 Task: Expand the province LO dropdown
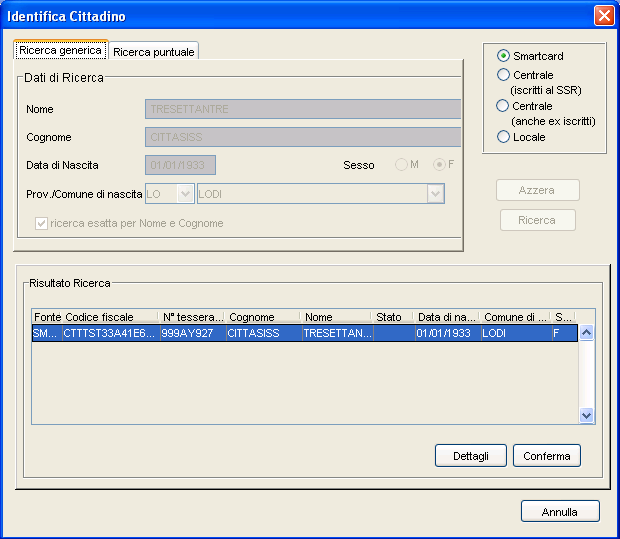pos(185,194)
